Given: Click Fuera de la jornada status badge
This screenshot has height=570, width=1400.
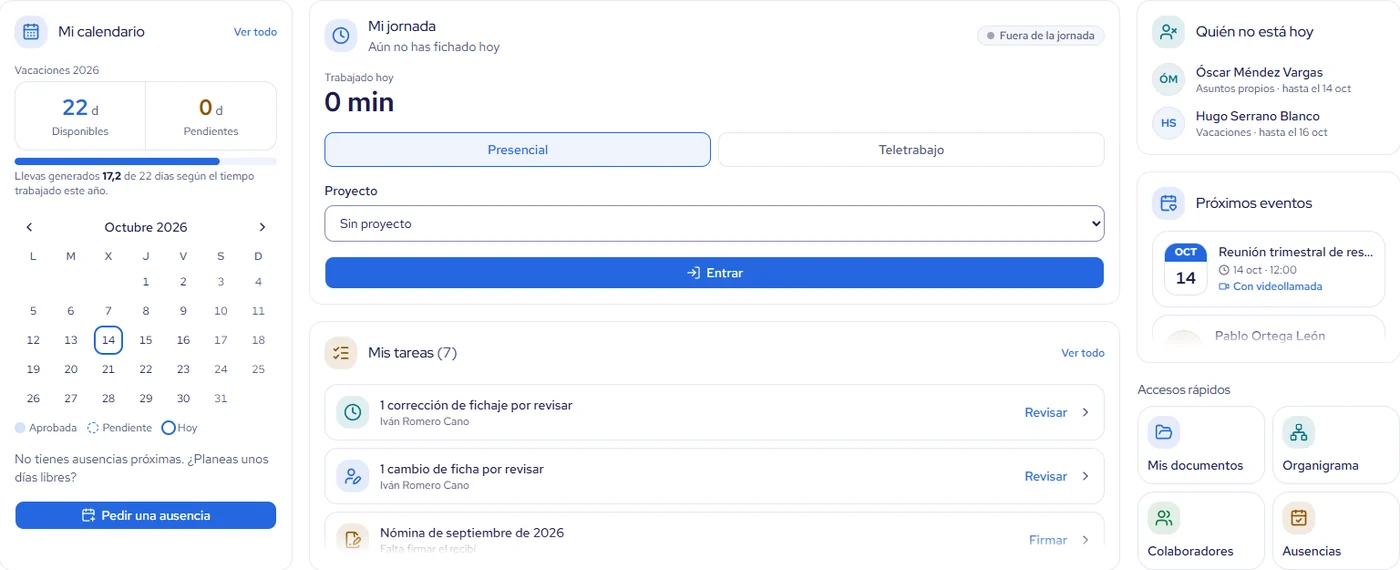Looking at the screenshot, I should [x=1040, y=36].
